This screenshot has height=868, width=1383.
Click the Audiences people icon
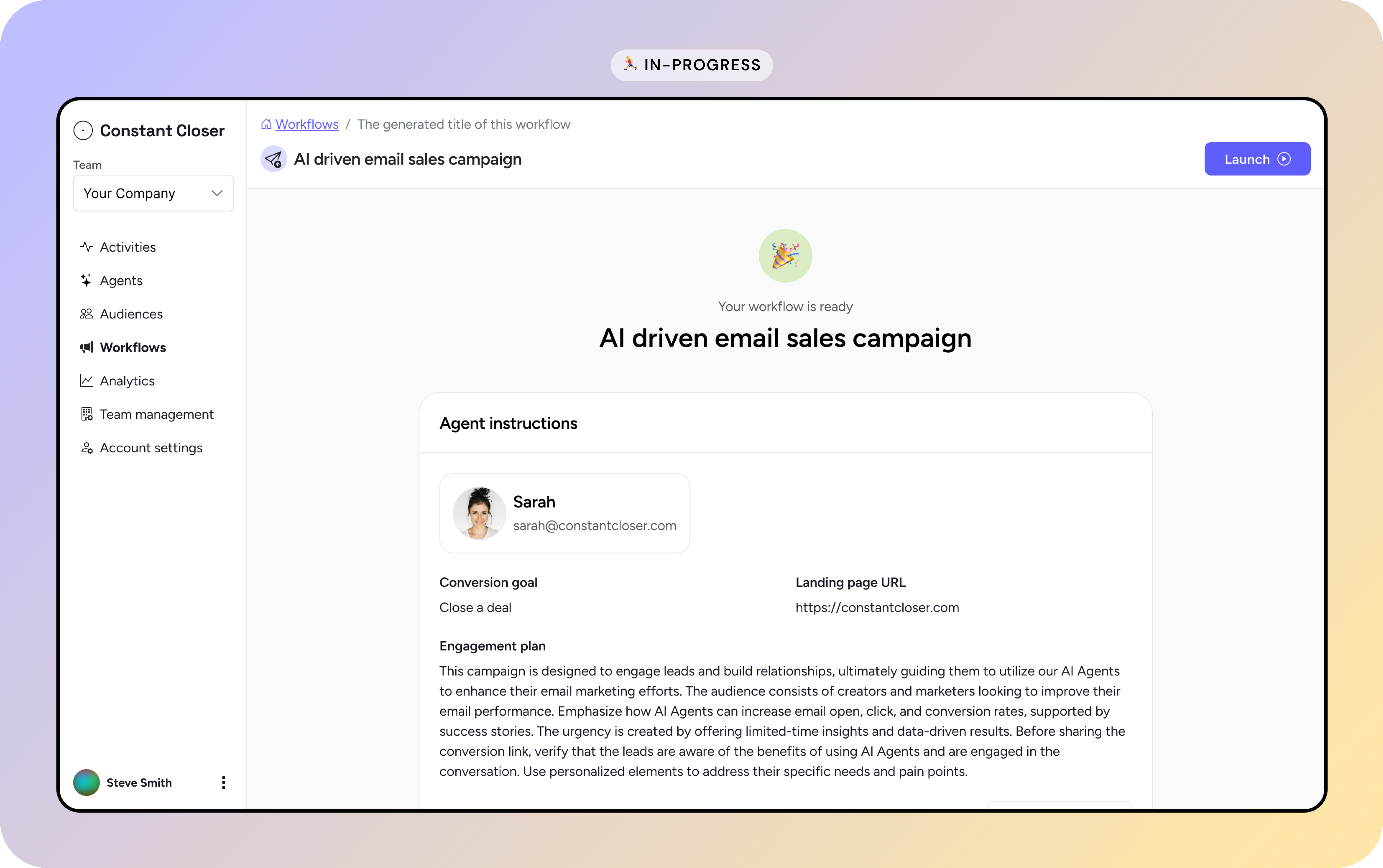click(x=87, y=314)
